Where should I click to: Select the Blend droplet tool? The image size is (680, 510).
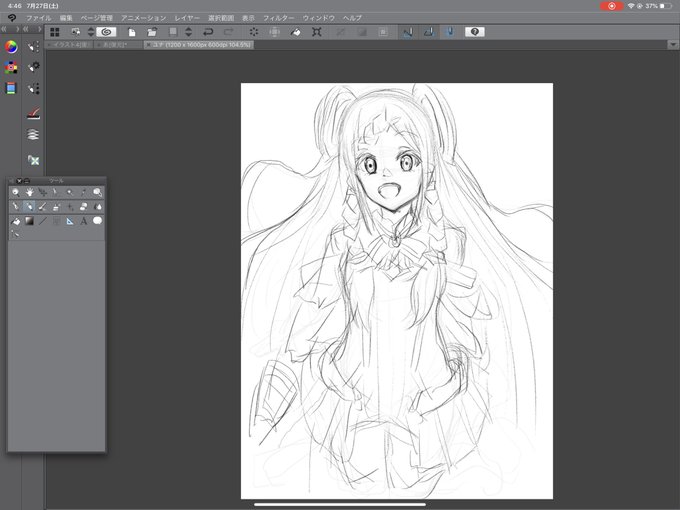point(97,207)
